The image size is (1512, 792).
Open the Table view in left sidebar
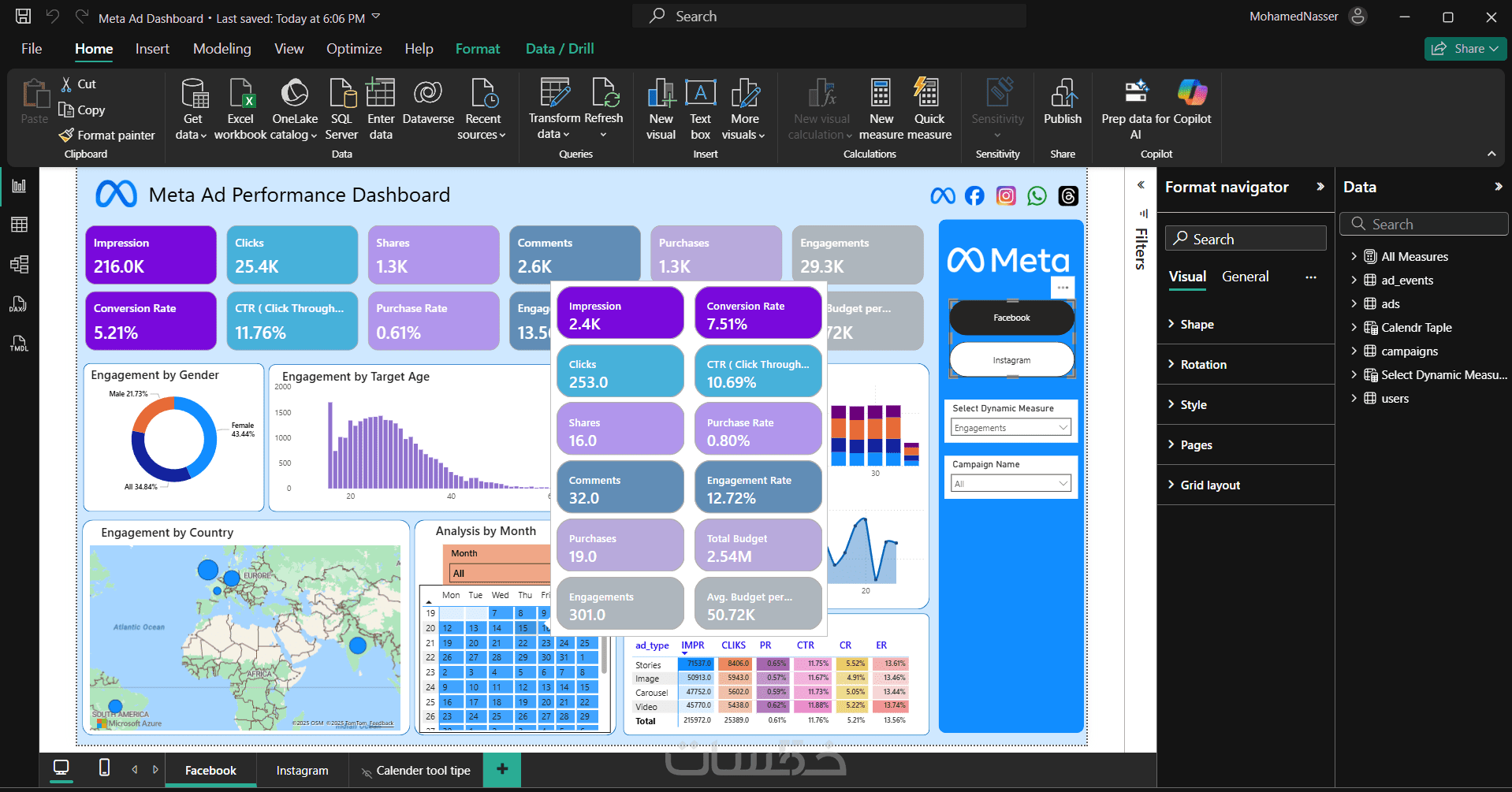(x=19, y=225)
